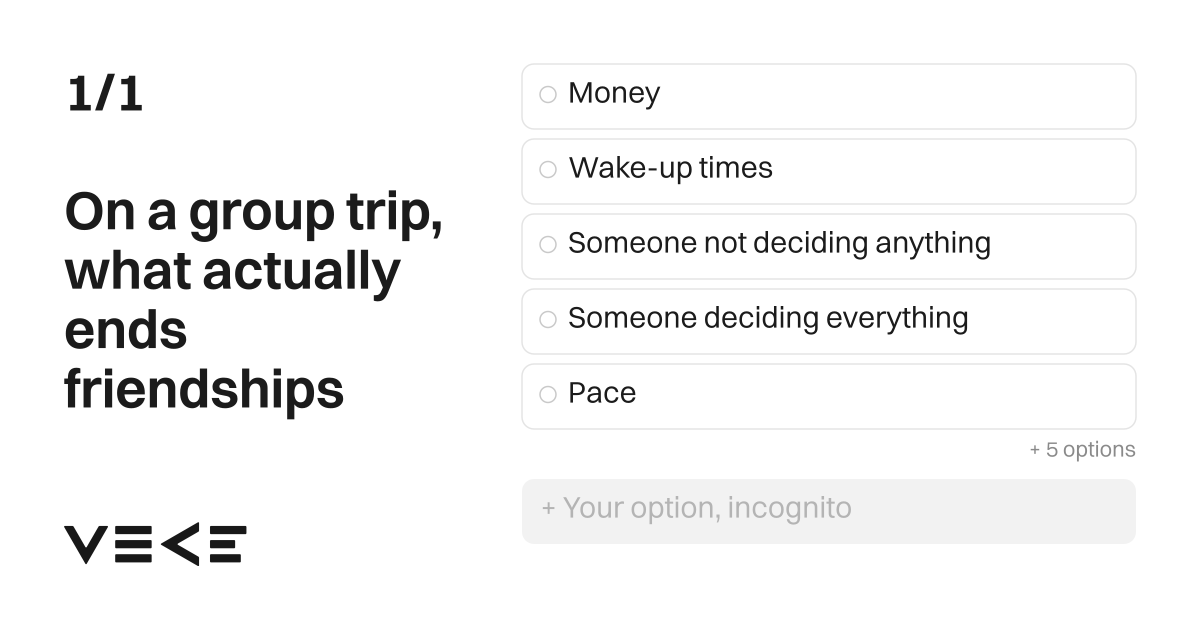Viewport: 1200px width, 630px height.
Task: Choose the Wake-up times radio circle
Action: 548,170
